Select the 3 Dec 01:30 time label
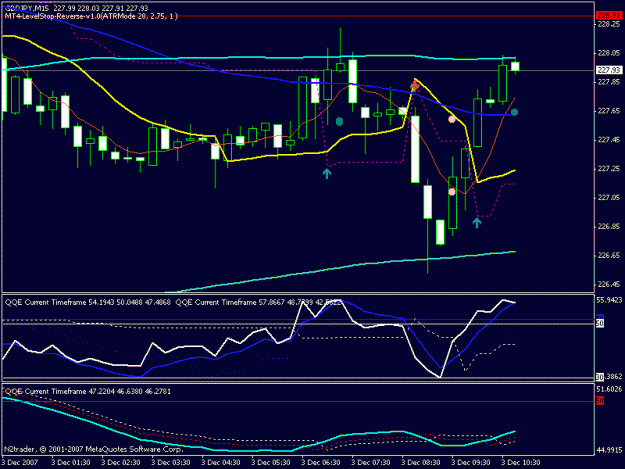 (x=71, y=463)
